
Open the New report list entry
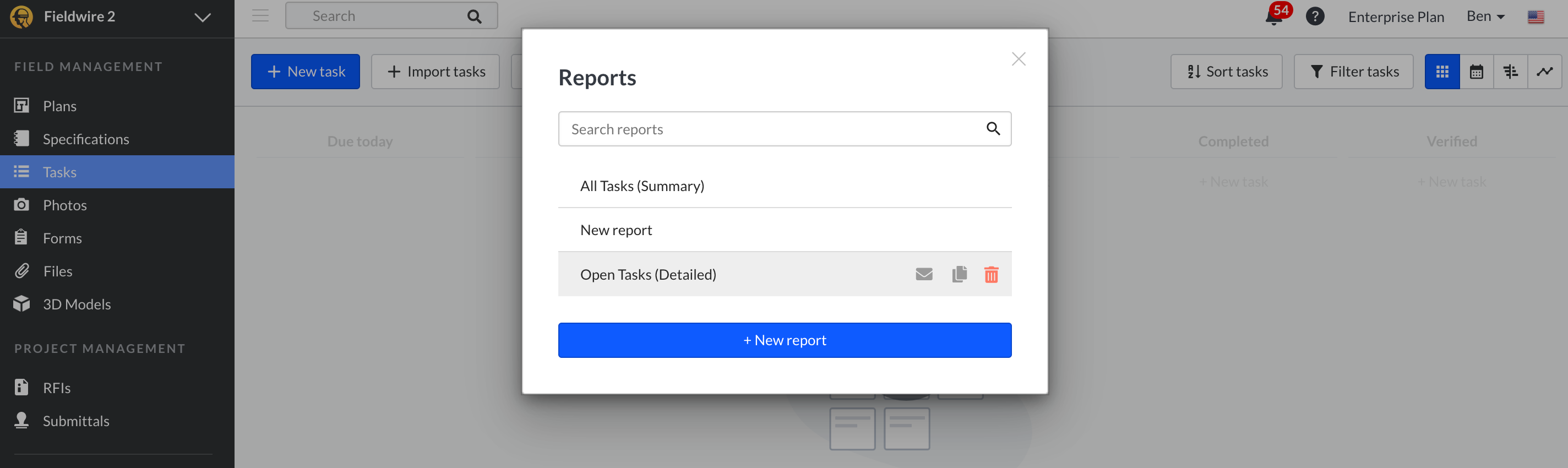(x=784, y=230)
